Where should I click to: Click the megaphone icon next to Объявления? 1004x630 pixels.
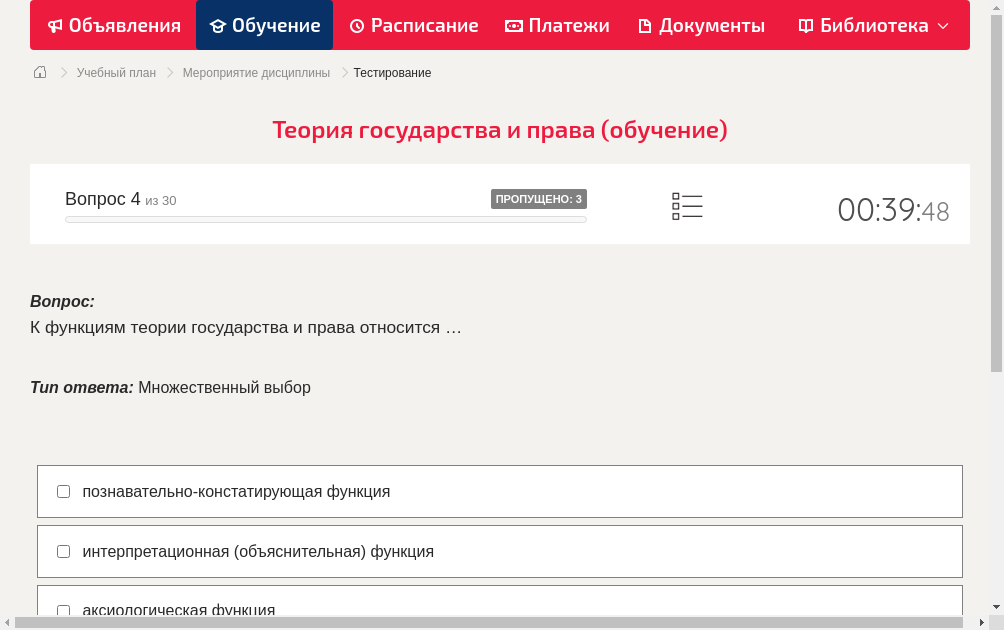point(55,25)
